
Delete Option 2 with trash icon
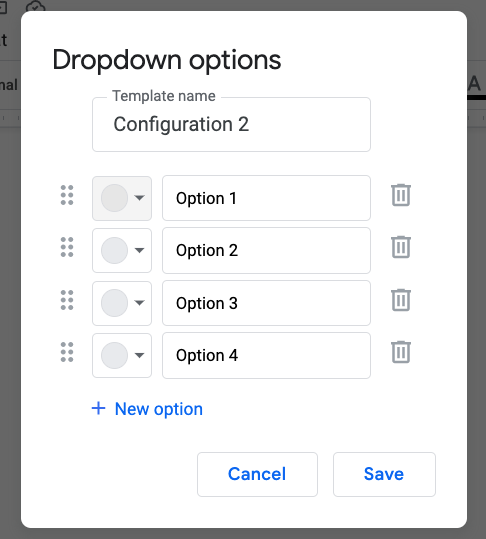point(401,247)
